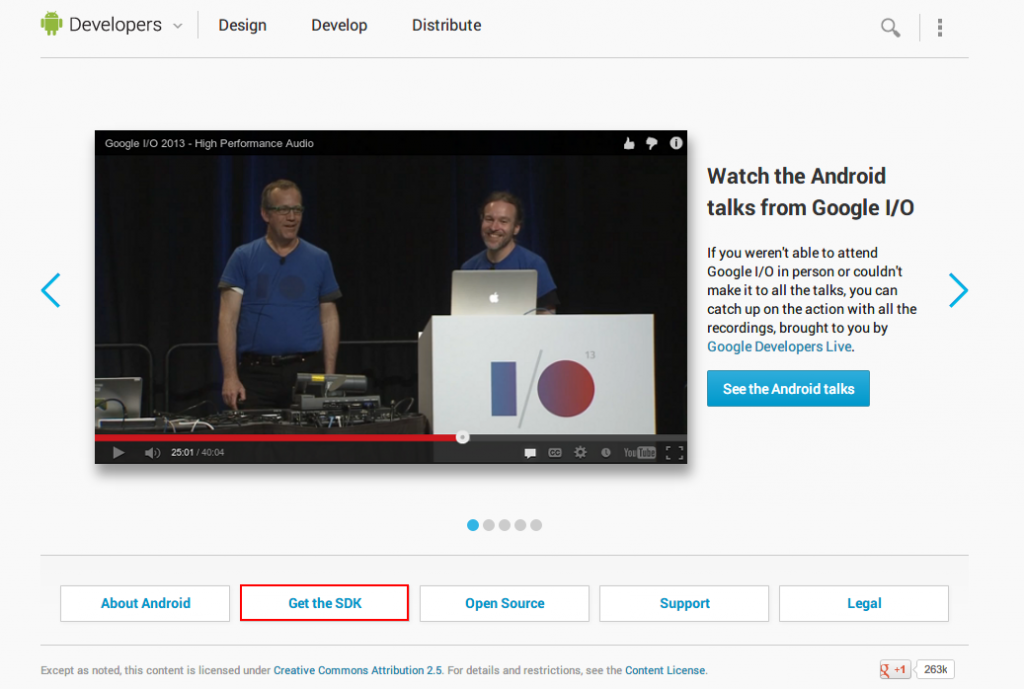Click the Get the SDK button

tap(324, 603)
